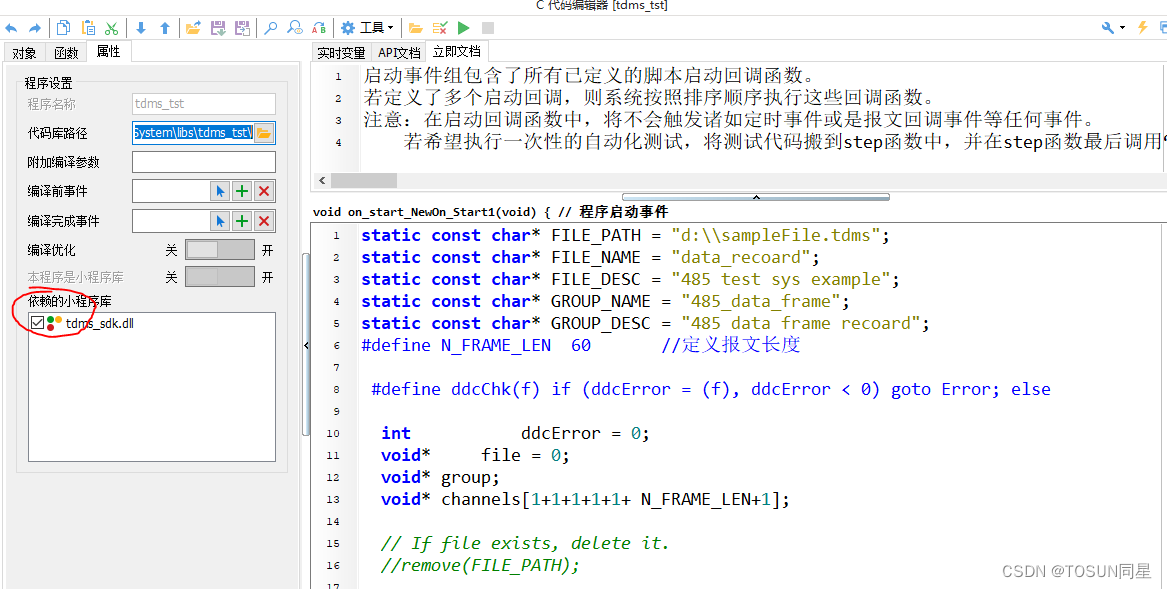Select the tdms_sdk.dll list entry
Screen dimensions: 1167x589
point(100,323)
